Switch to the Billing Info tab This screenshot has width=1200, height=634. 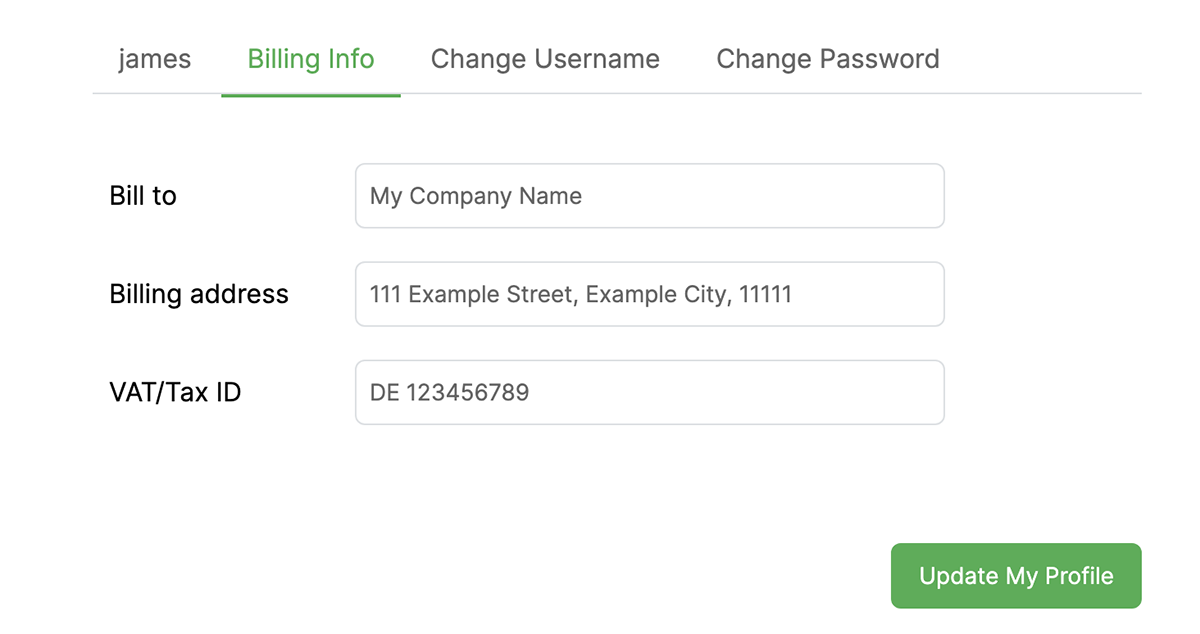311,59
